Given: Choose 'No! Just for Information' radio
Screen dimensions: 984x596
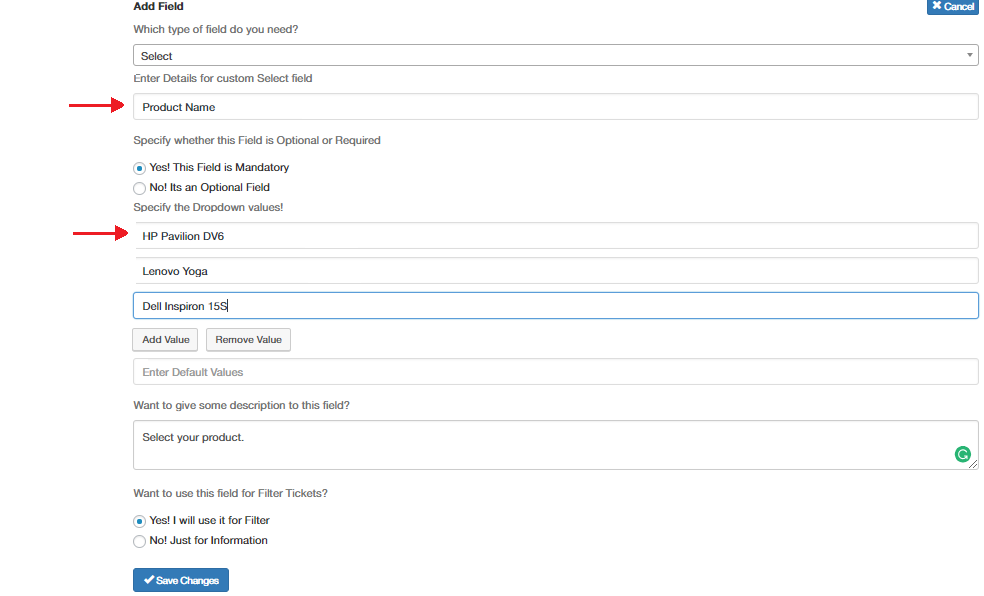Looking at the screenshot, I should point(139,541).
